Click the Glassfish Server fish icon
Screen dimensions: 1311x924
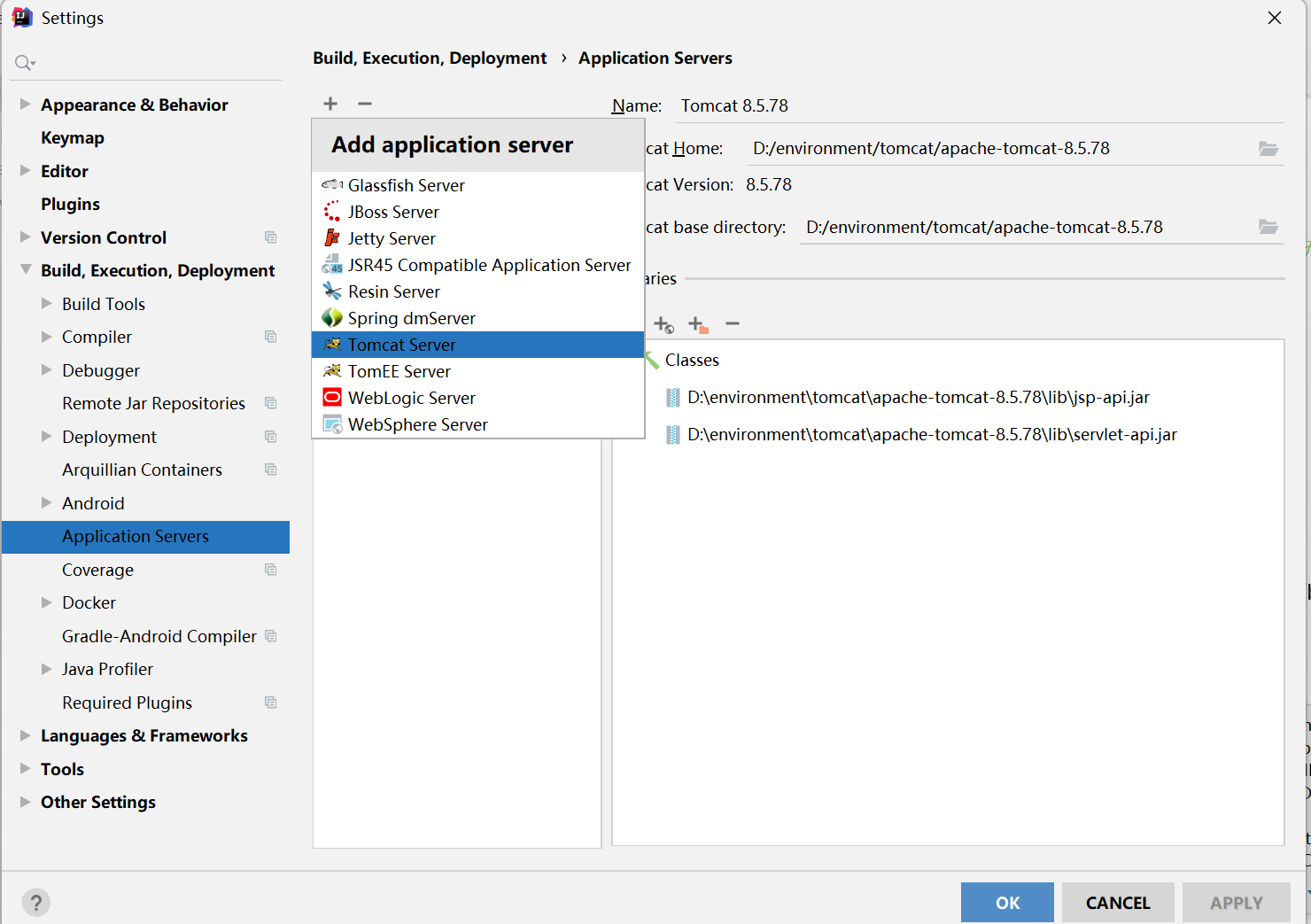332,185
